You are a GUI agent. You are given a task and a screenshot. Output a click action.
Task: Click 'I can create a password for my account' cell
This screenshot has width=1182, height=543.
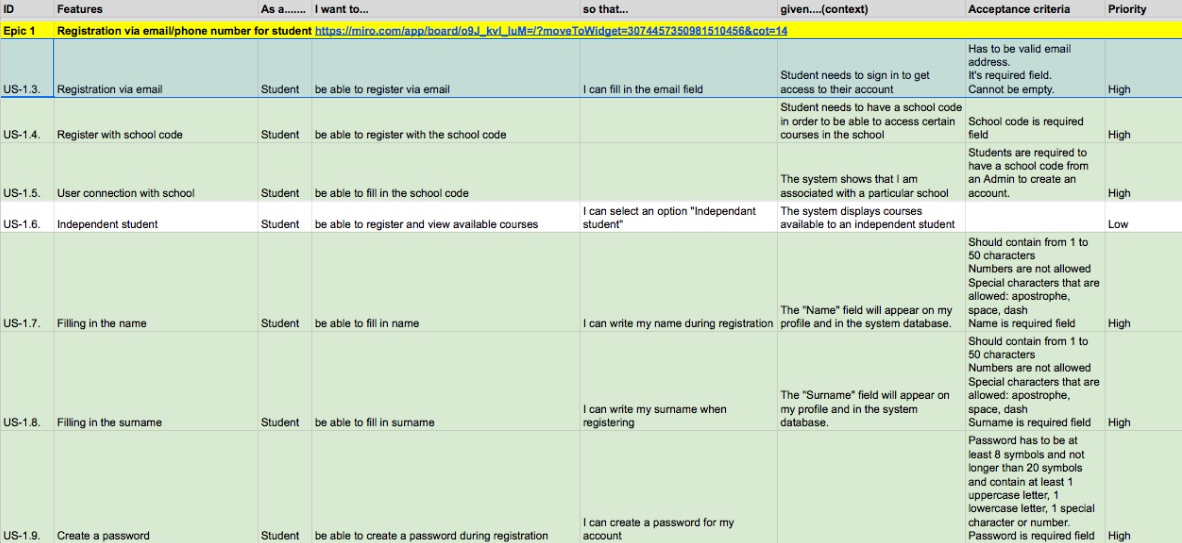coord(678,487)
